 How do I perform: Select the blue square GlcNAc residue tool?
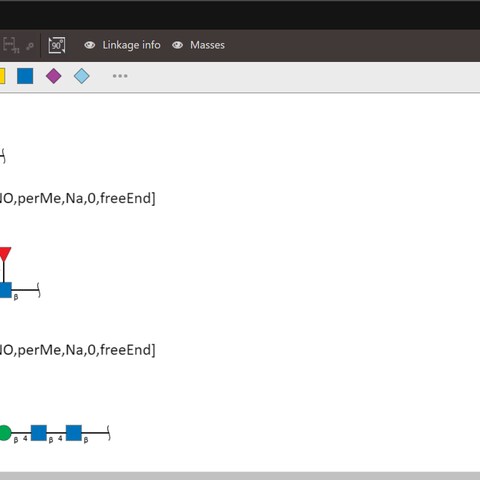pyautogui.click(x=25, y=76)
